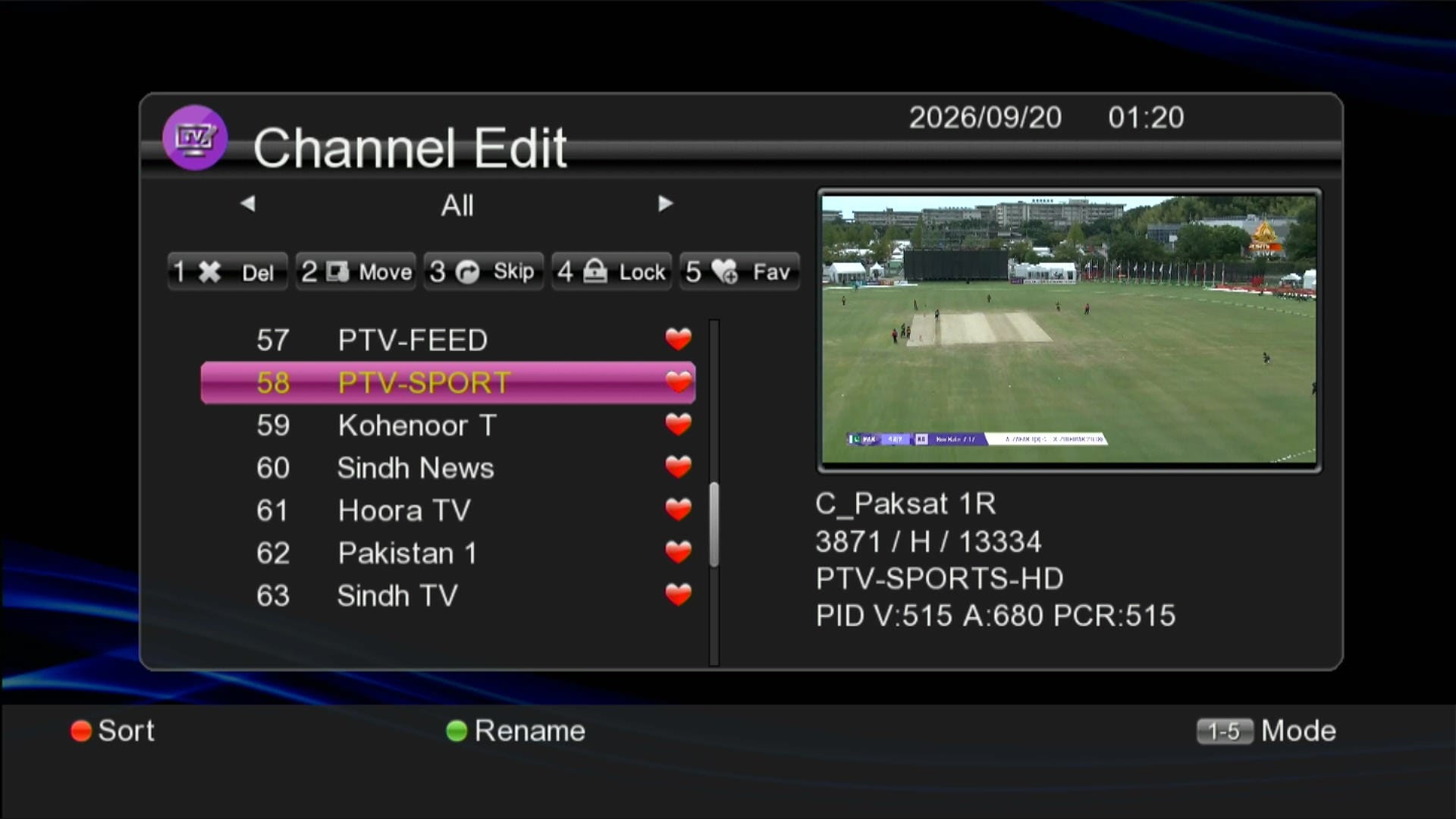The width and height of the screenshot is (1456, 819).
Task: Activate the Del mode label
Action: [258, 272]
